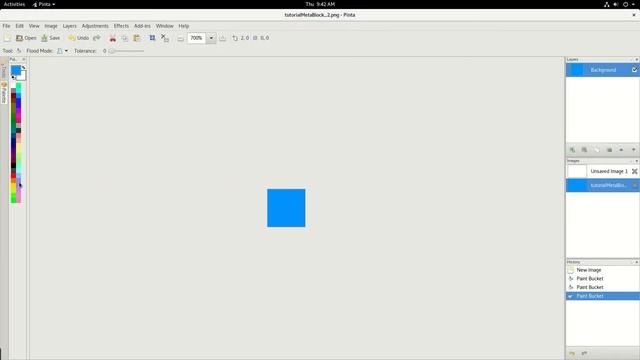
Task: Select New Image history entry
Action: pos(602,270)
